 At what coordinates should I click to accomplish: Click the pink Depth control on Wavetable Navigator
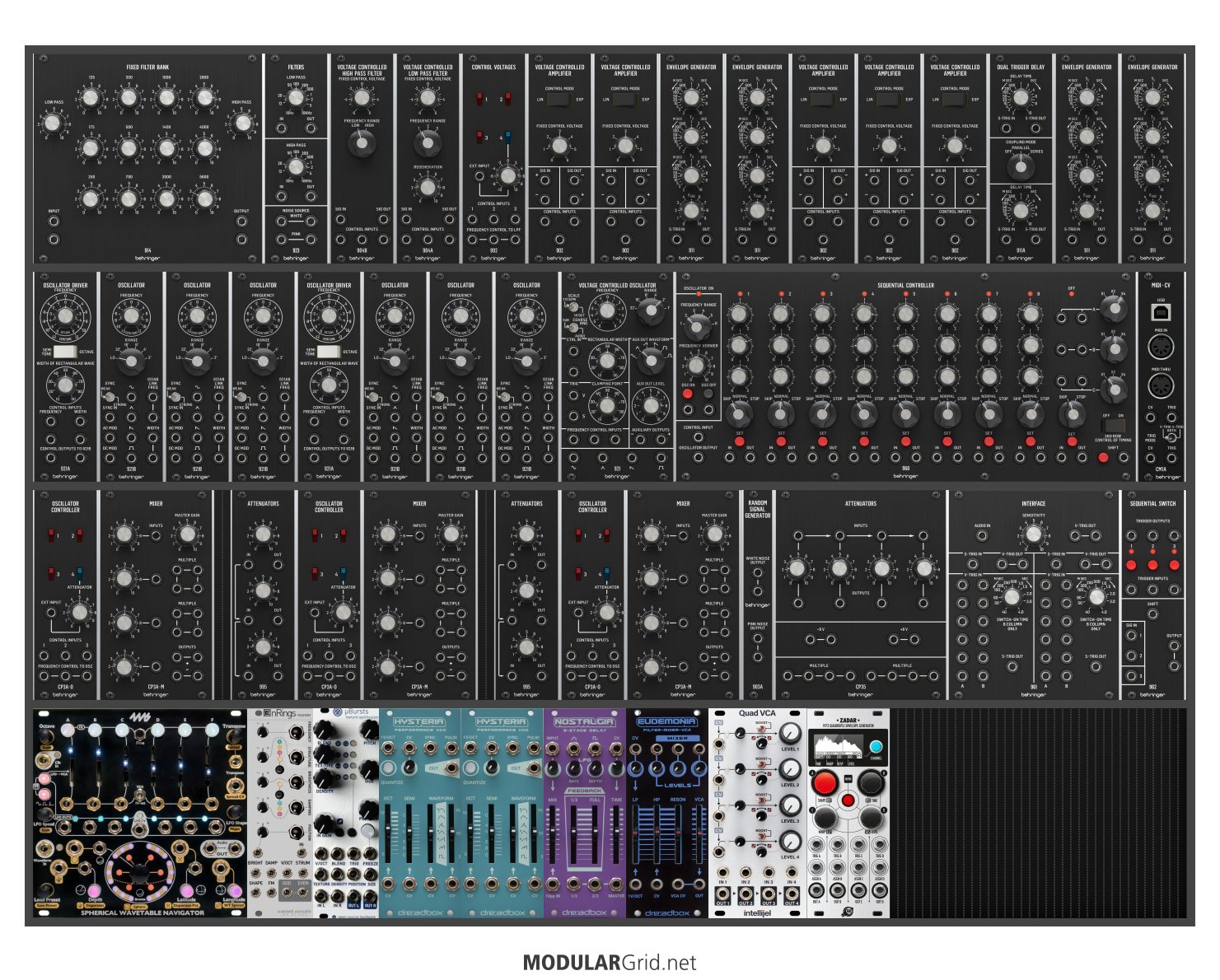95,890
